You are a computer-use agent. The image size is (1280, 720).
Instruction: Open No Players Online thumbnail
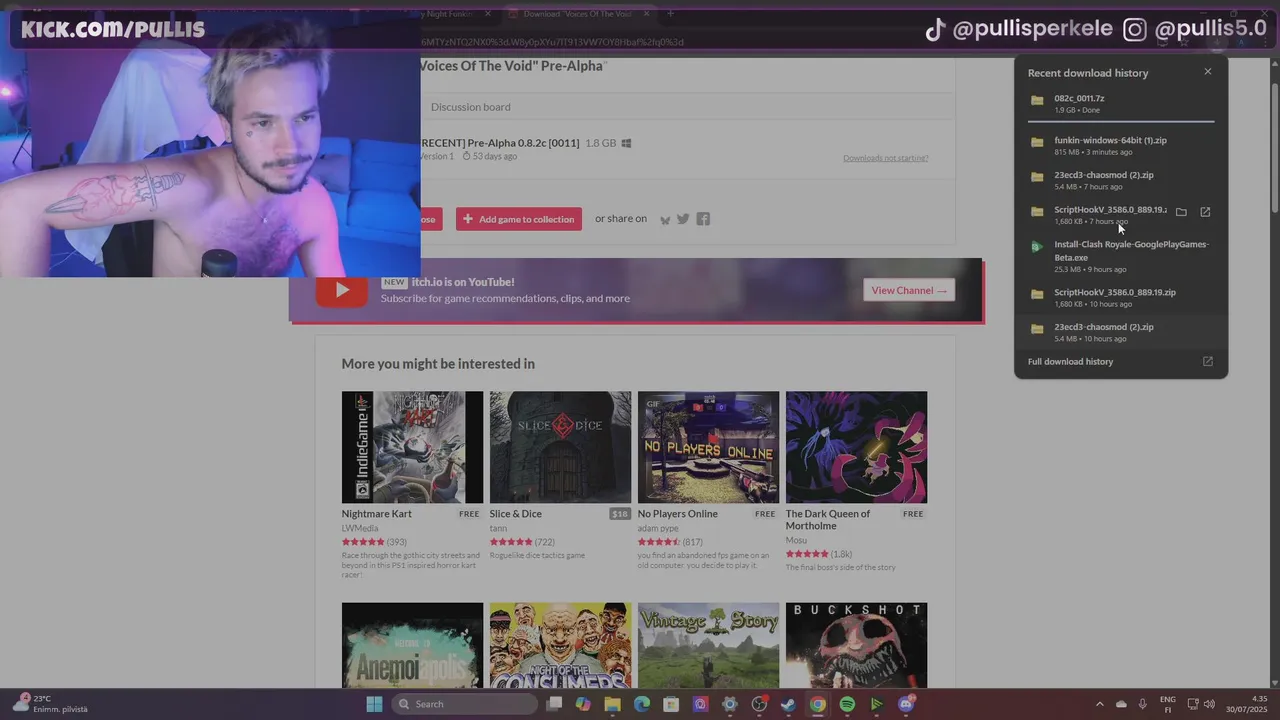pos(708,447)
